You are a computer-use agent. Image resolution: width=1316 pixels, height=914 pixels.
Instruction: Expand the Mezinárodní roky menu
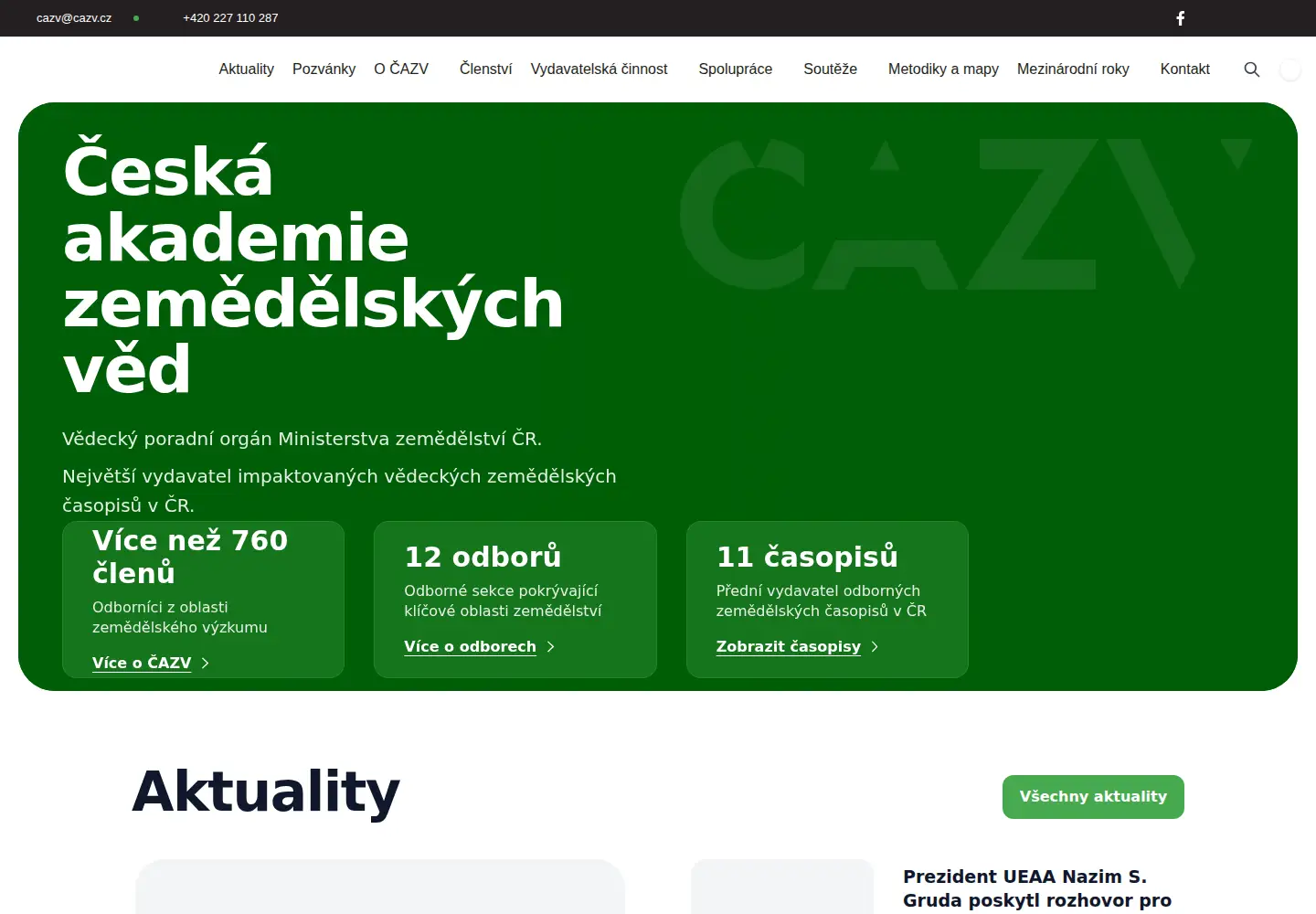point(1073,69)
